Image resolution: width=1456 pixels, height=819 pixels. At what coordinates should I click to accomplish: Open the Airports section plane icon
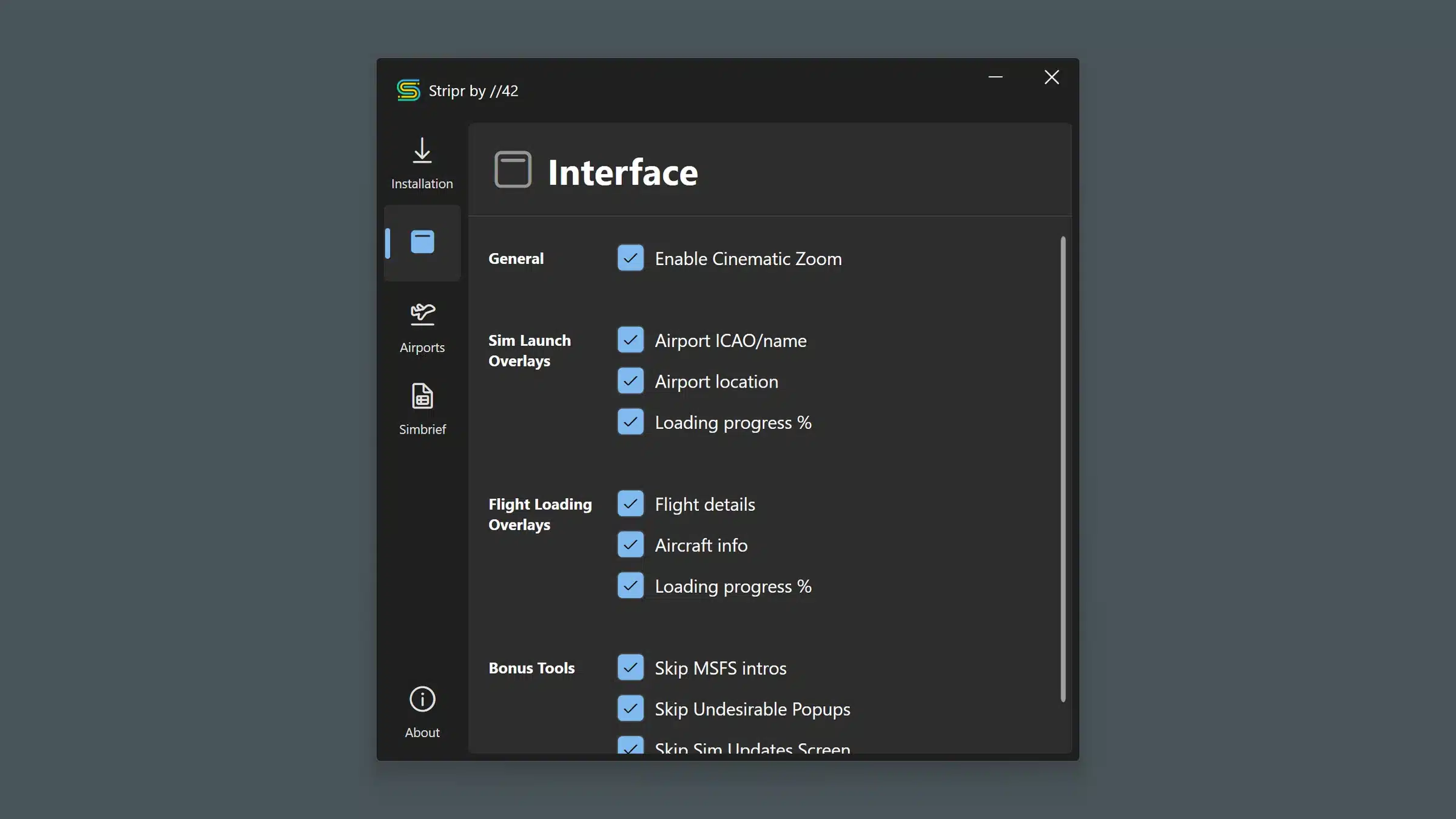(422, 314)
